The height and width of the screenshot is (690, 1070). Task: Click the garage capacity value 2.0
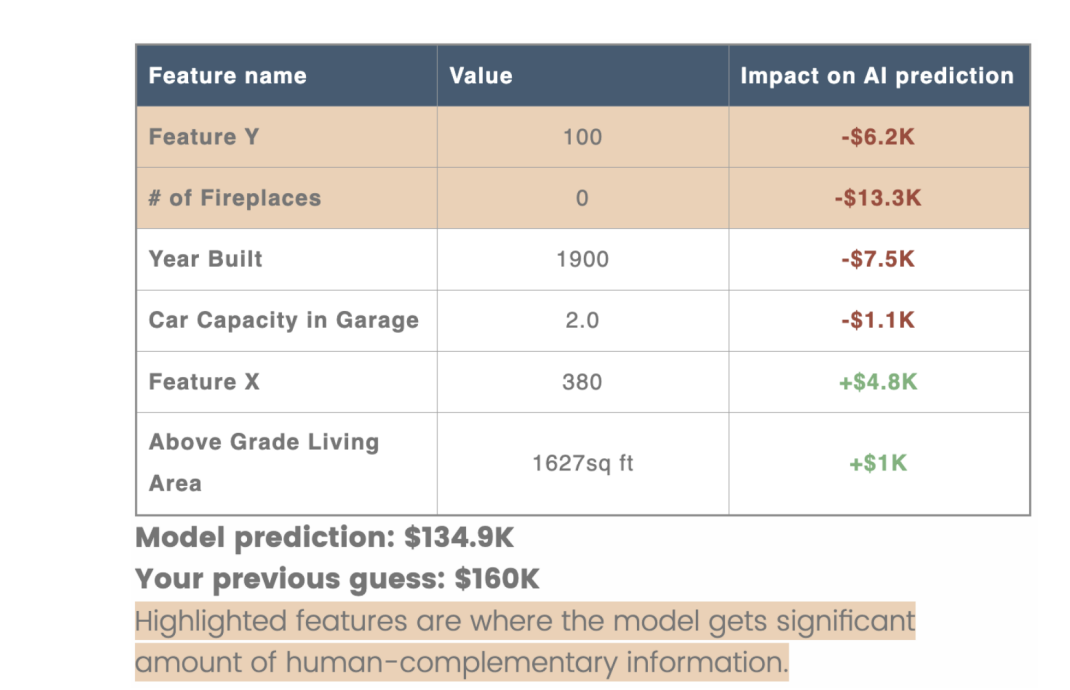[x=582, y=321]
